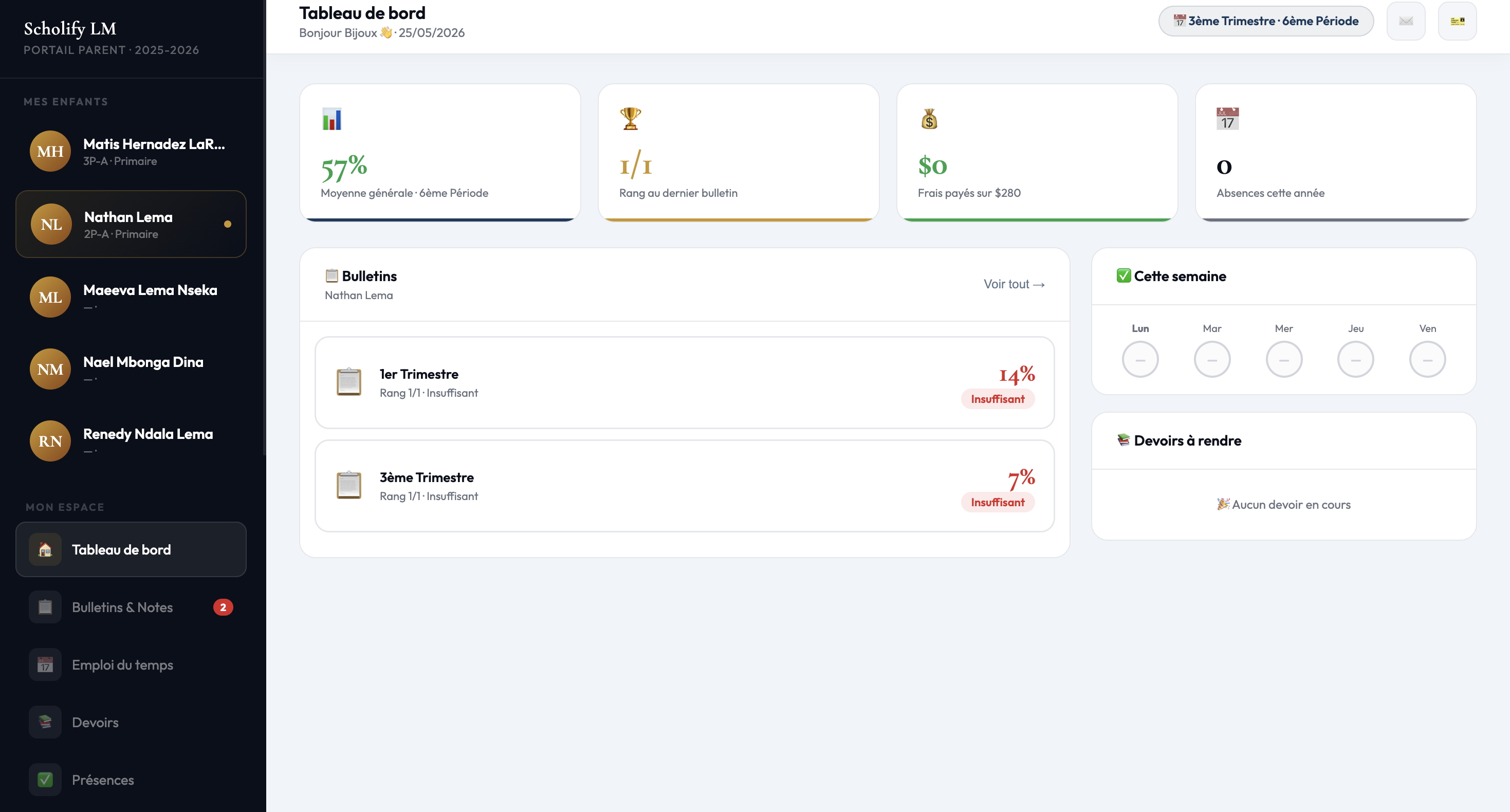This screenshot has height=812, width=1510.
Task: Open Tableau de bord menu item
Action: [131, 549]
